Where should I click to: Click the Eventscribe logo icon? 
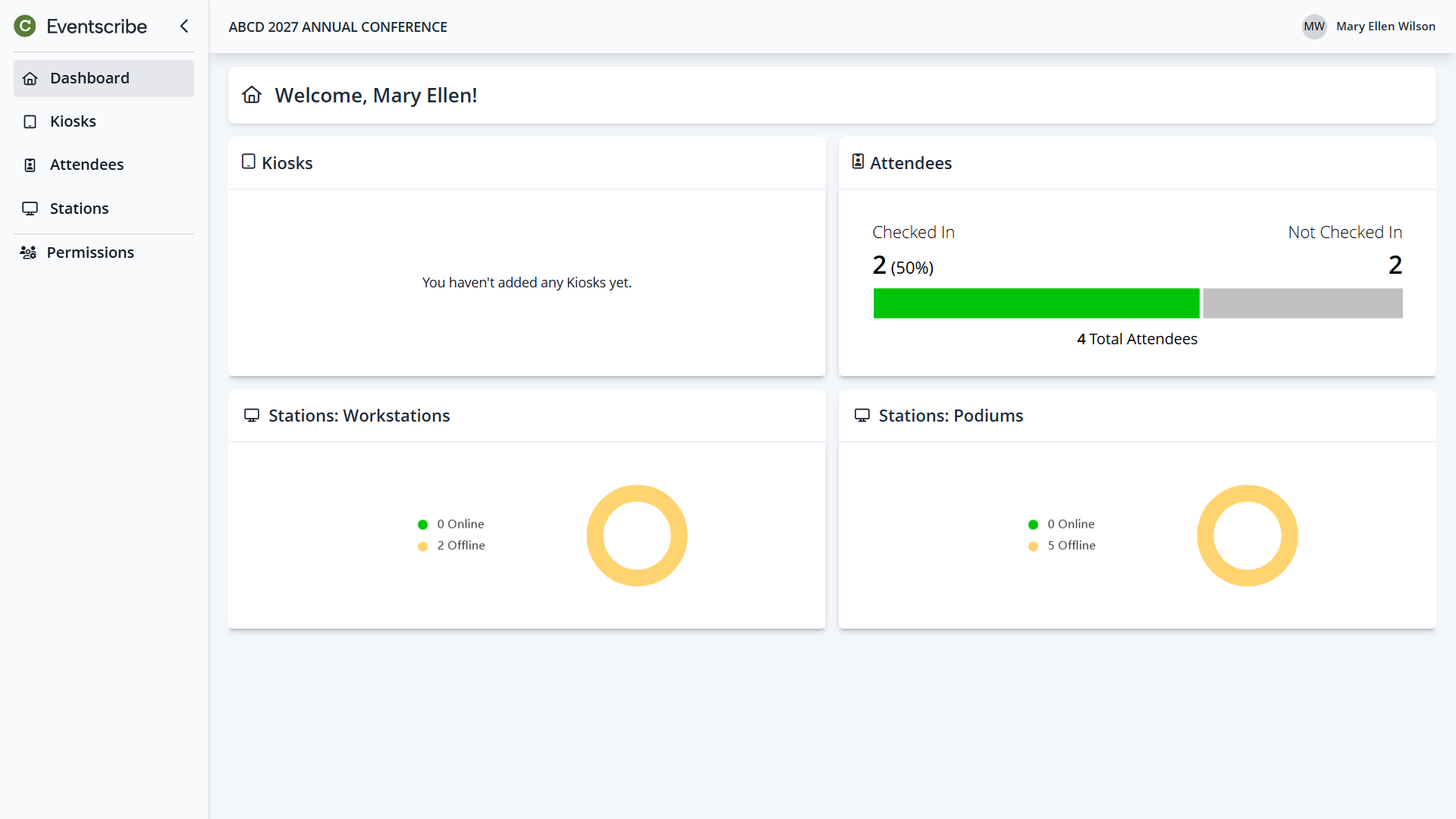pos(25,27)
